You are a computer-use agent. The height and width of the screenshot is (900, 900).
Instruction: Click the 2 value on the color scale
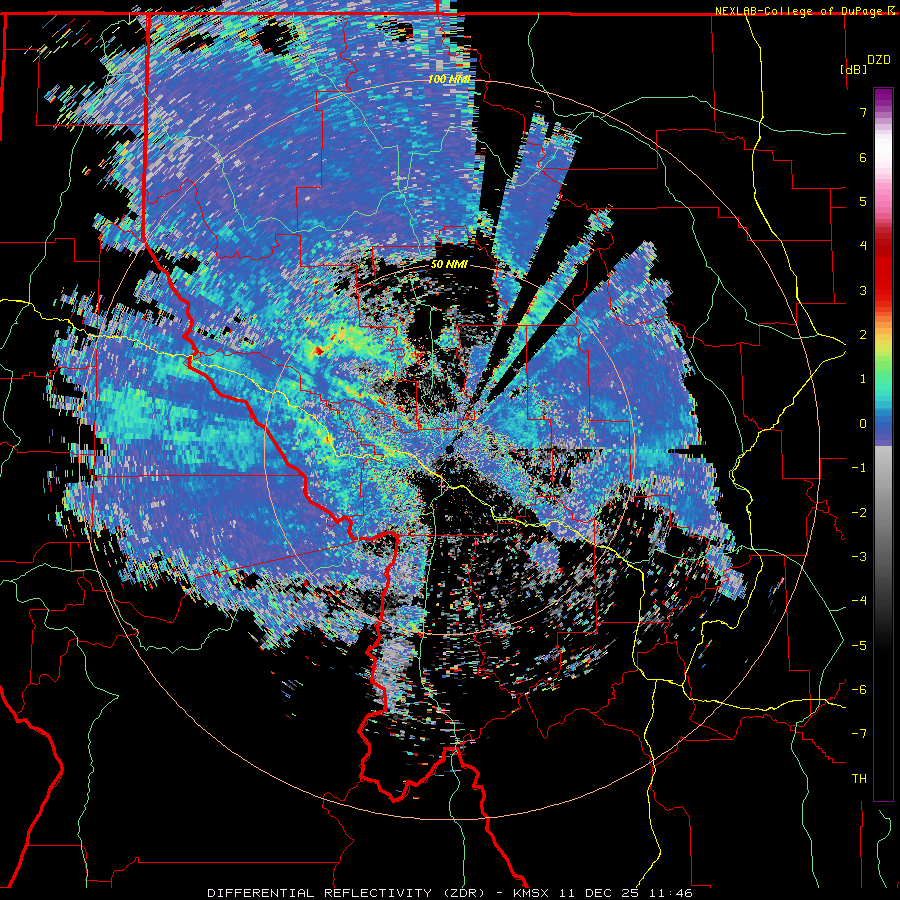tap(863, 335)
